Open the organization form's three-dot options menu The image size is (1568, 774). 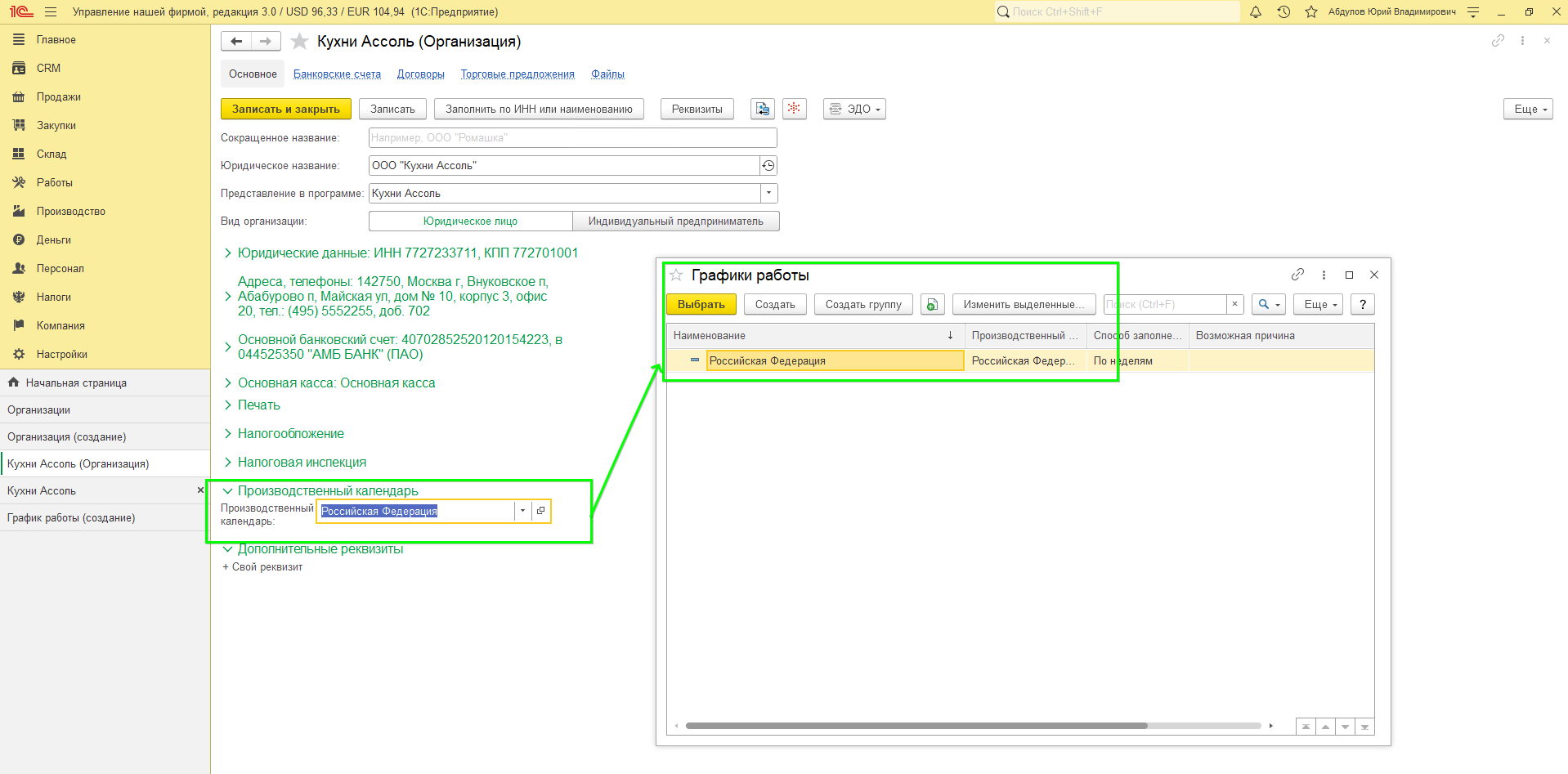click(x=1522, y=41)
